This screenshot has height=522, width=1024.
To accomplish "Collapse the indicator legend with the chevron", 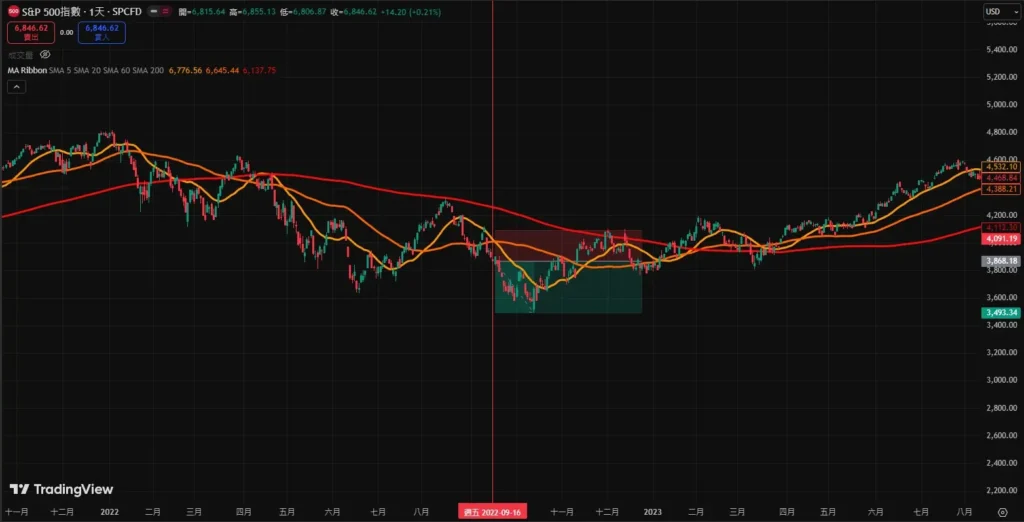I will 18,87.
